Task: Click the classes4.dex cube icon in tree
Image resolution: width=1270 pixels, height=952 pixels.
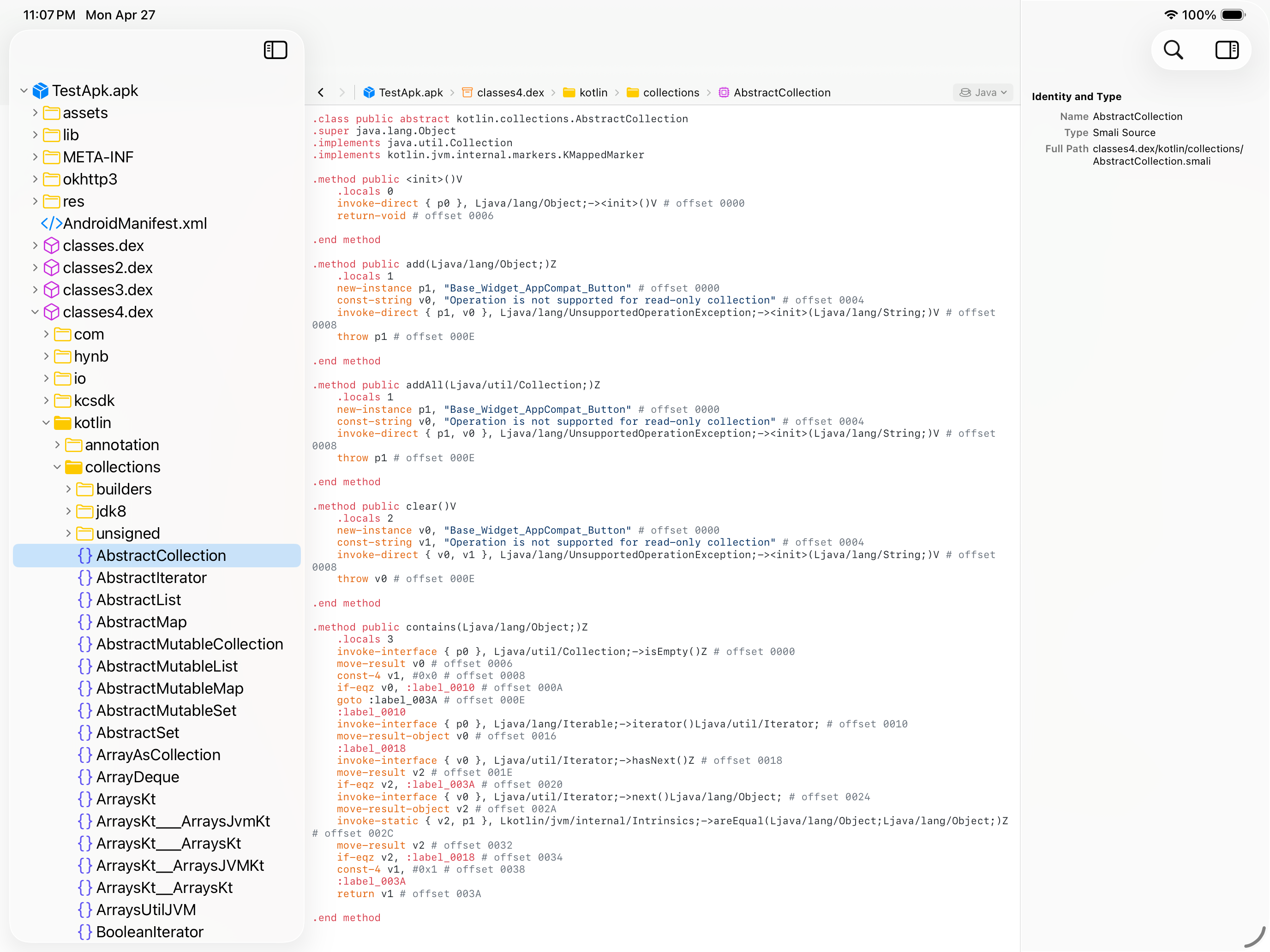Action: click(51, 312)
